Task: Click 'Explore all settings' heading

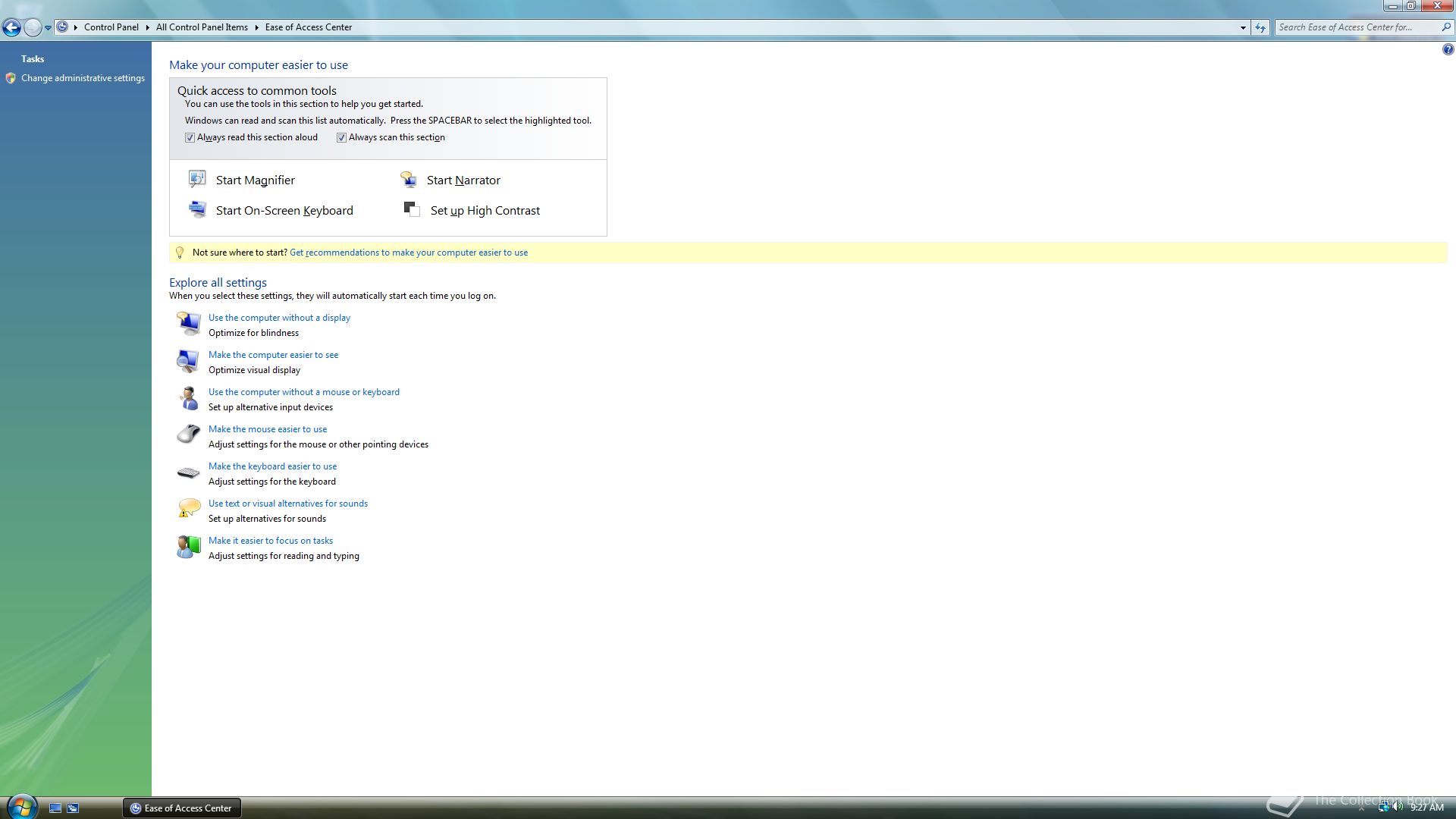Action: (218, 282)
